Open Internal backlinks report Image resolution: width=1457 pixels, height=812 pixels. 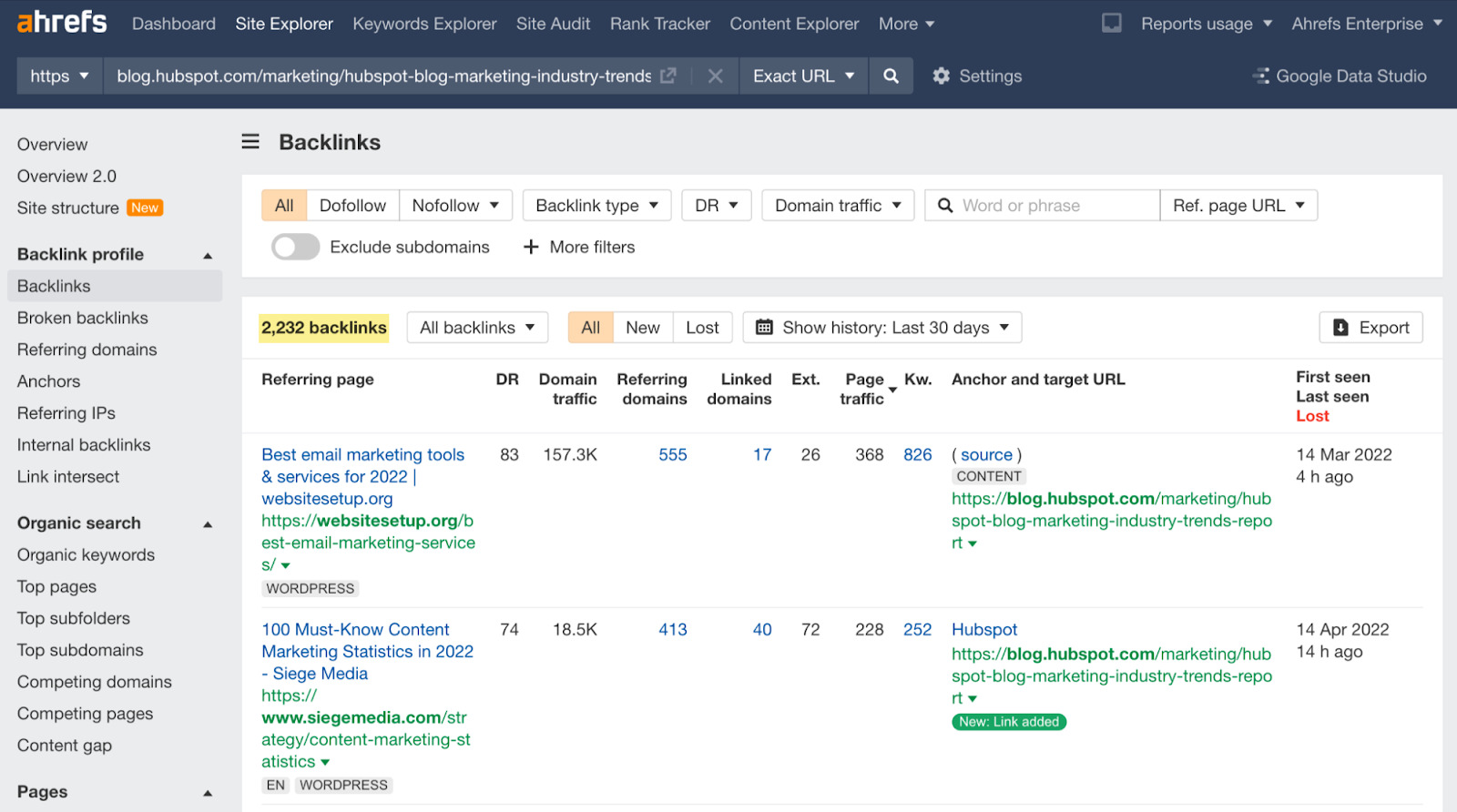[84, 445]
